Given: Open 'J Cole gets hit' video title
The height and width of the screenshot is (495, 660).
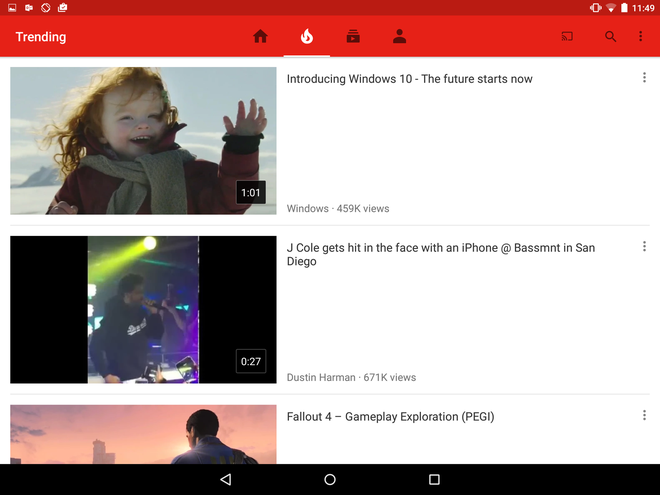Looking at the screenshot, I should pos(440,254).
